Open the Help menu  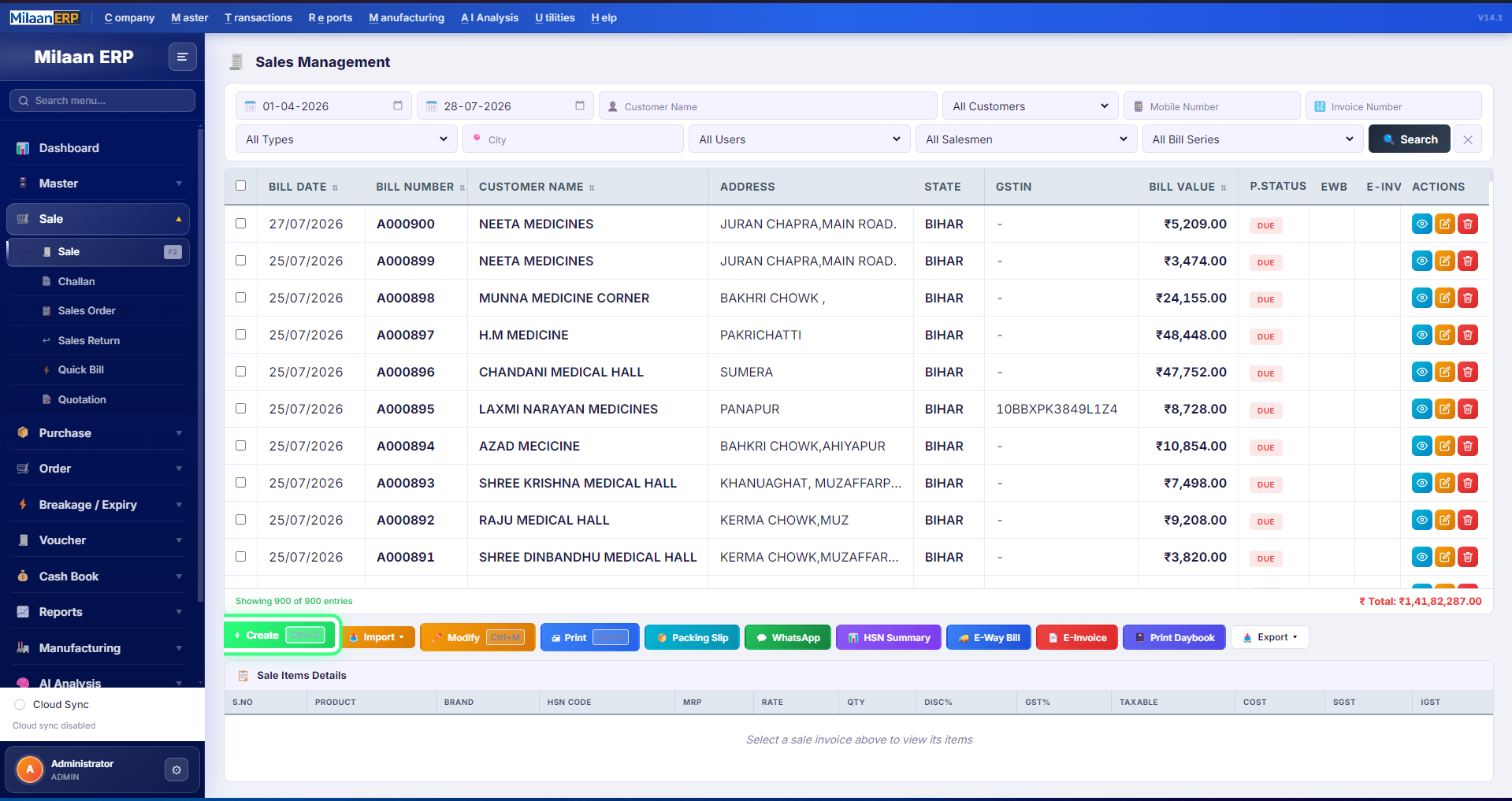coord(604,17)
